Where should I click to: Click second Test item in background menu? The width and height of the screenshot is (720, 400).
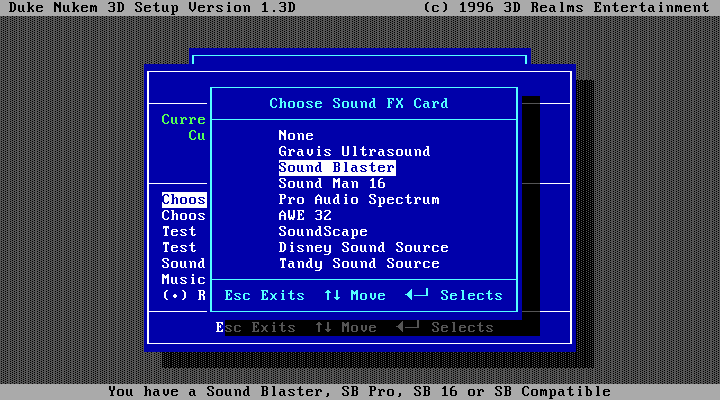tap(179, 248)
